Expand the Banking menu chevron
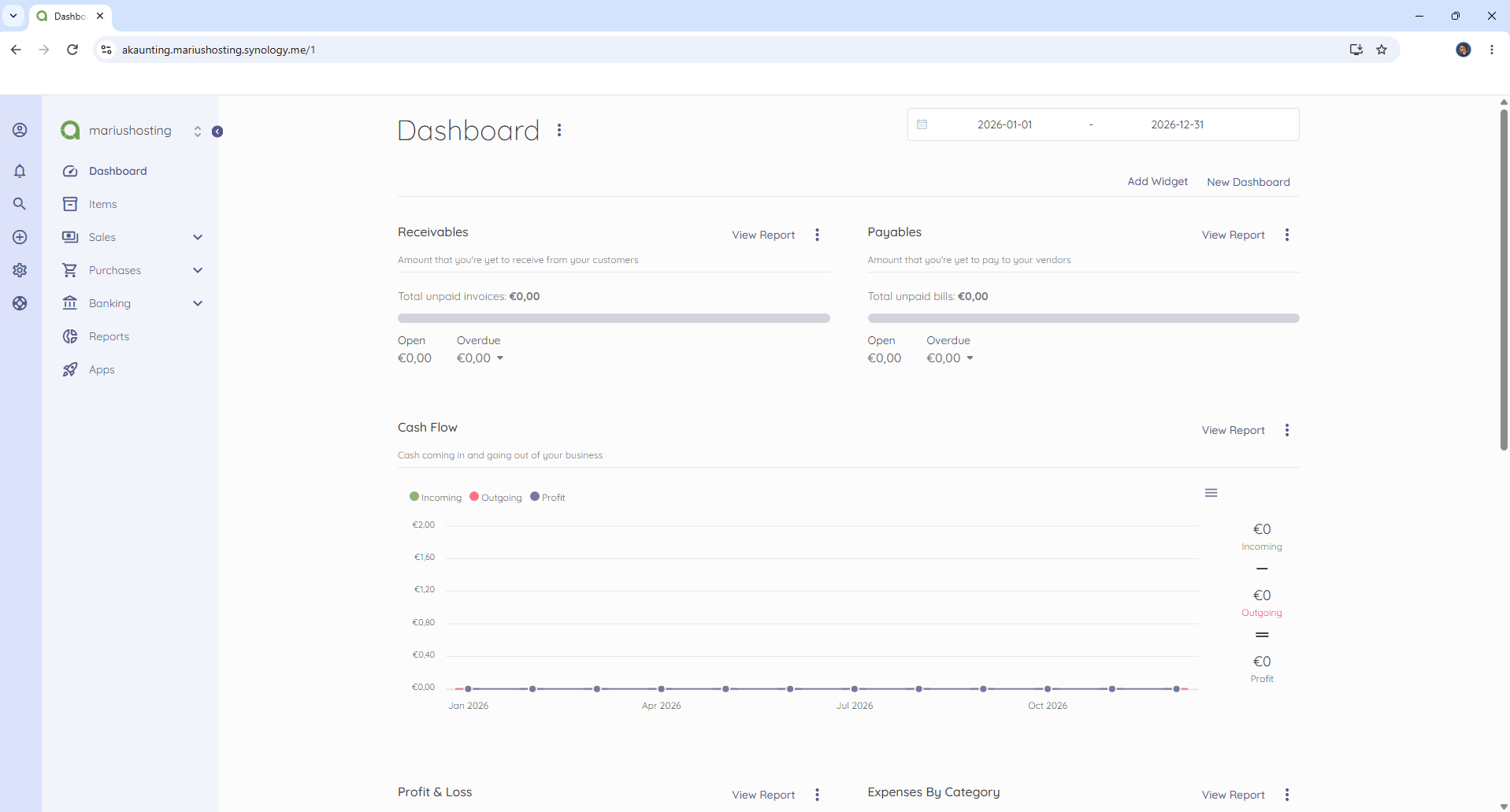Screen dimensions: 1510x812 (x=198, y=303)
